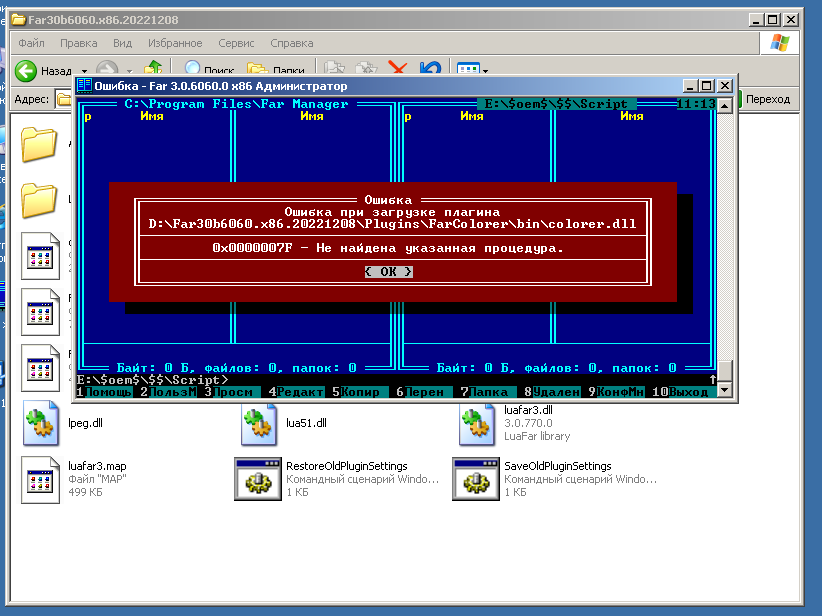The height and width of the screenshot is (616, 822).
Task: Open the Справка menu
Action: click(x=292, y=43)
